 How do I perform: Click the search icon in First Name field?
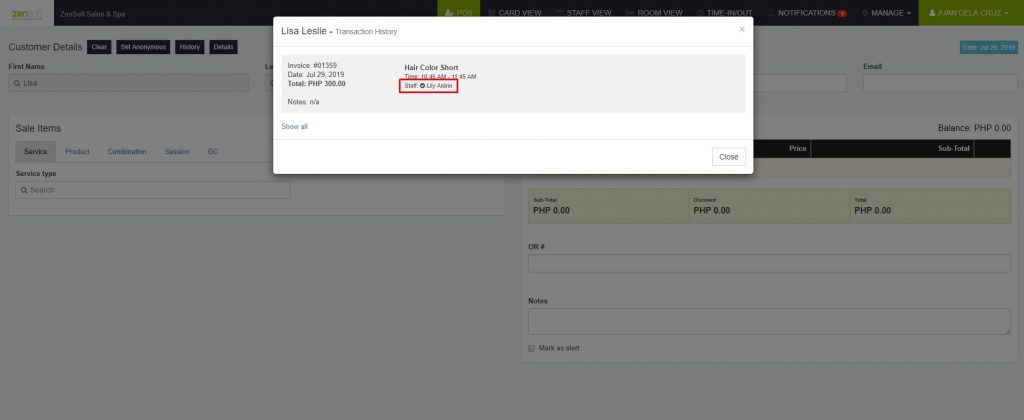click(x=15, y=84)
